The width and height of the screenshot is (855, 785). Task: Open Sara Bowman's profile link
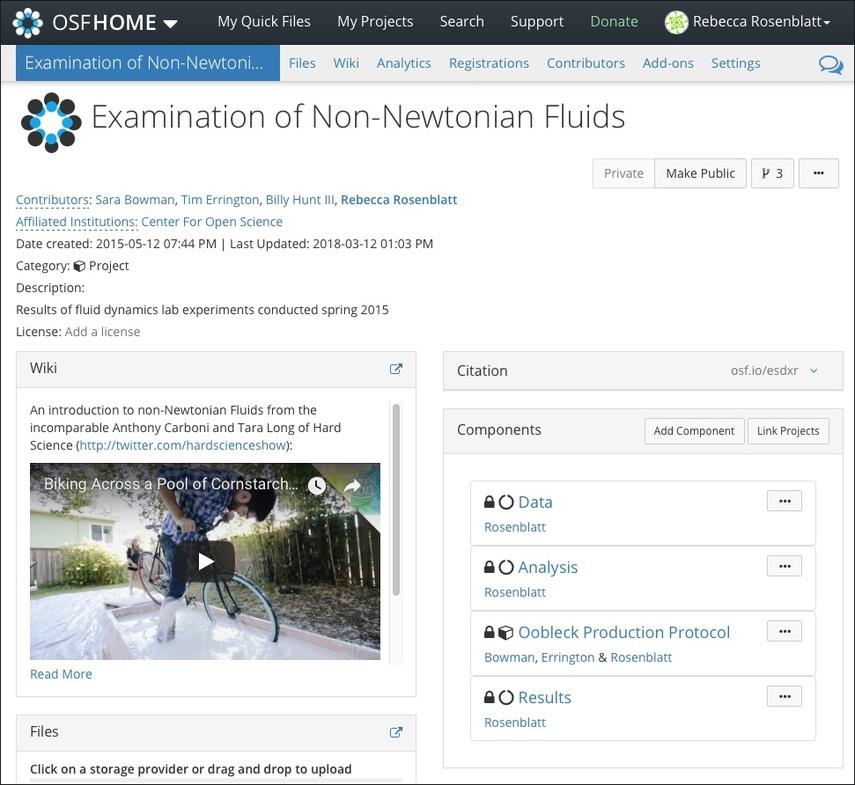click(135, 200)
